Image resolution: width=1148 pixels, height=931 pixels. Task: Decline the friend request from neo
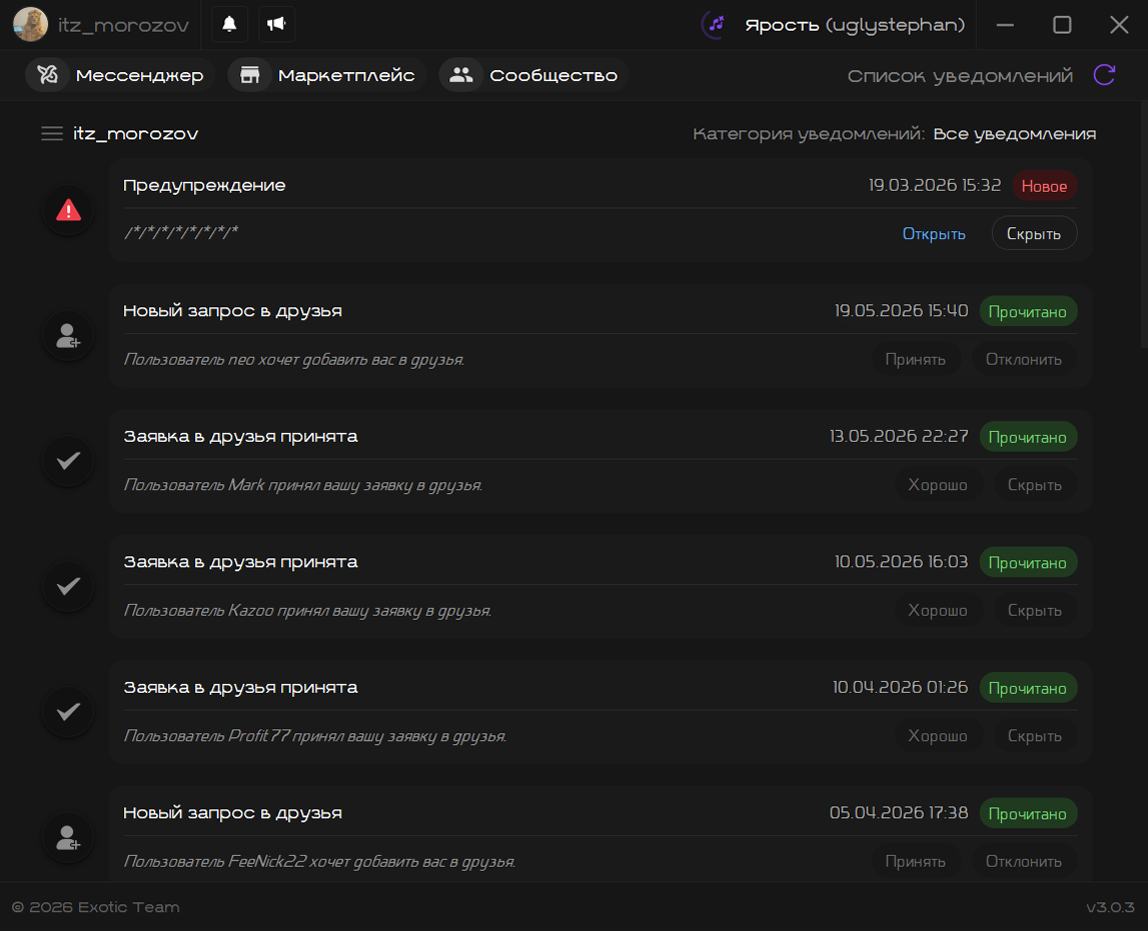click(1024, 359)
